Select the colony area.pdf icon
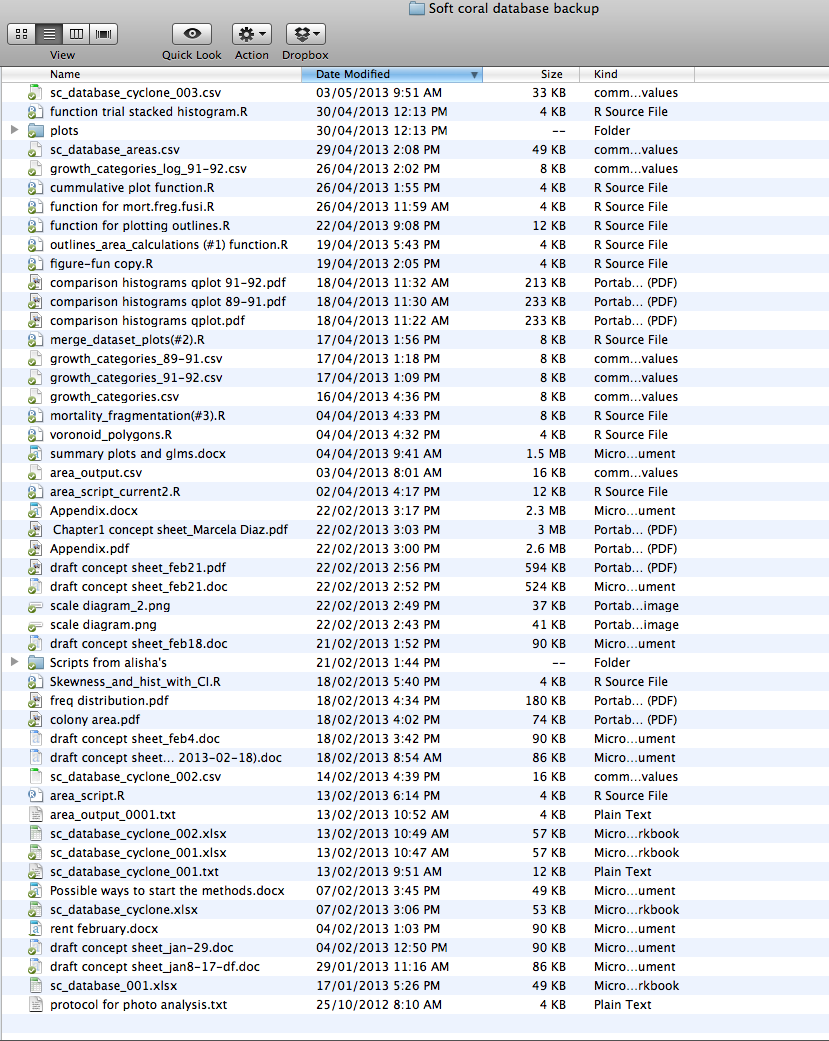Viewport: 829px width, 1041px height. [x=35, y=720]
